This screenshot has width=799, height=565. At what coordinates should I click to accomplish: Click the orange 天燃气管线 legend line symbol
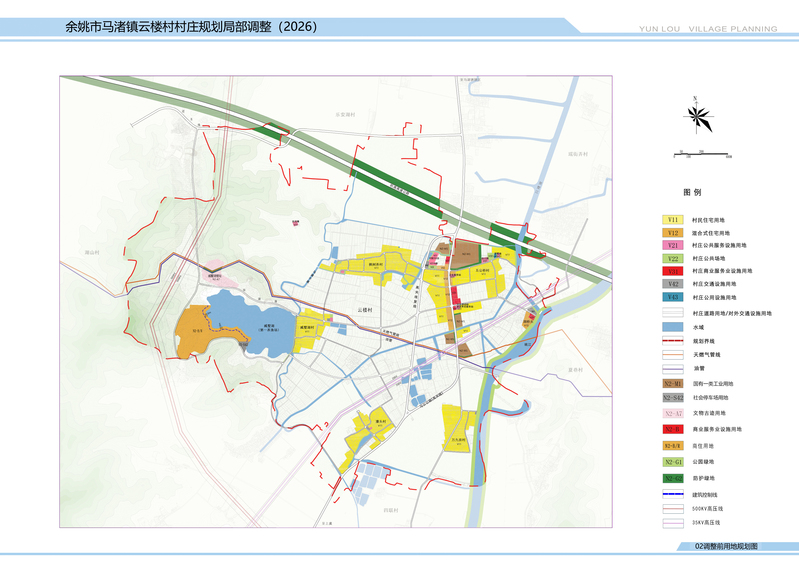(673, 355)
